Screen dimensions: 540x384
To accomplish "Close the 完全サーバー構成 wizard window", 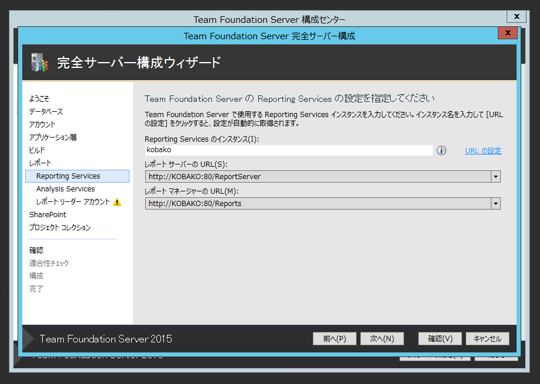I will 508,33.
